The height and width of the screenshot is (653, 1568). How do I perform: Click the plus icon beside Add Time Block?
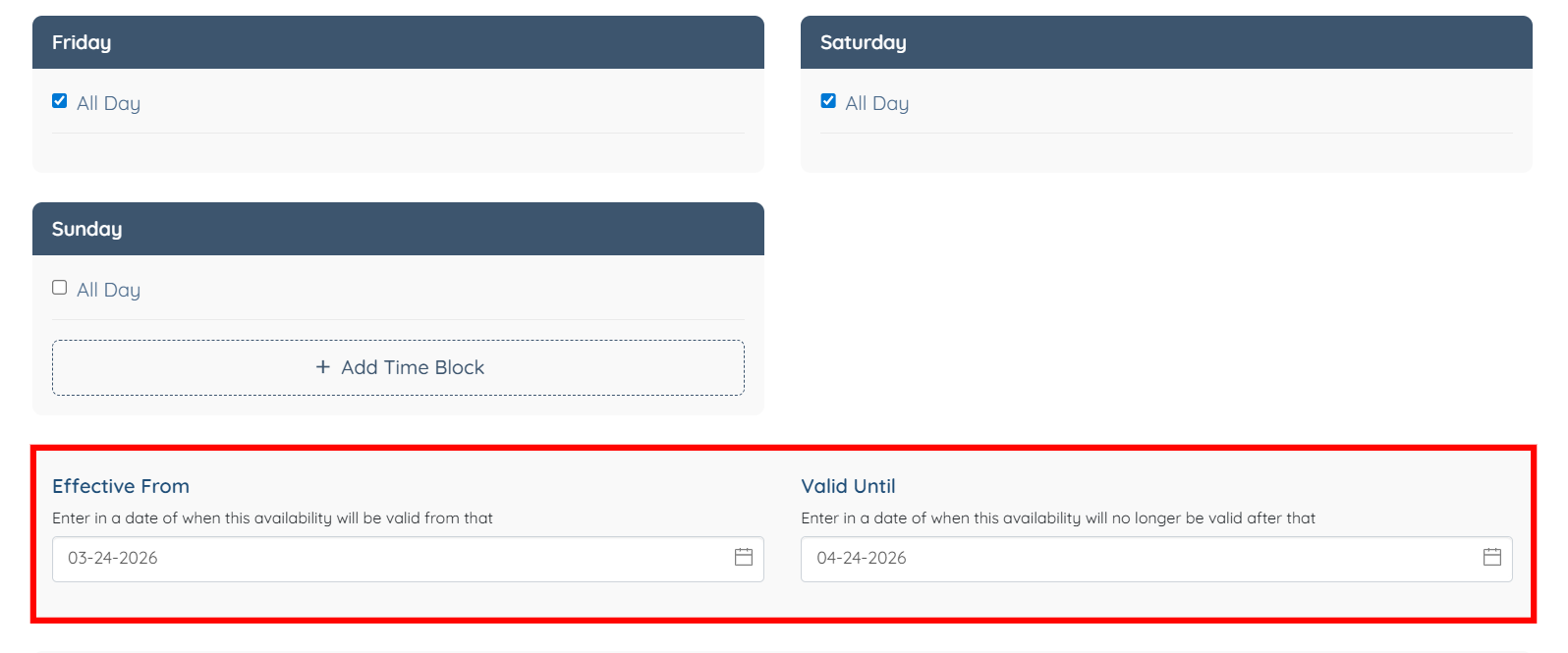tap(323, 367)
